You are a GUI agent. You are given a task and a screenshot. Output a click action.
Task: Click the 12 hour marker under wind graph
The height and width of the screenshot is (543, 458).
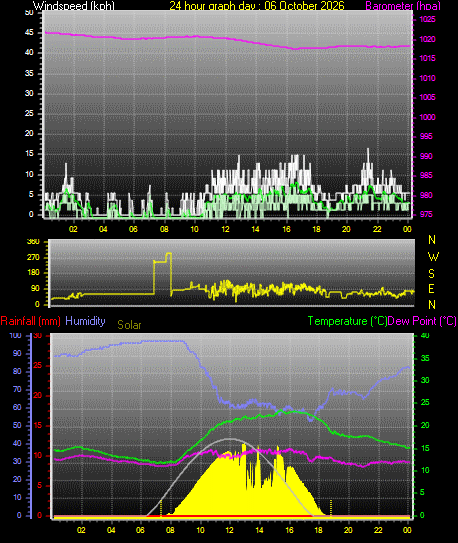[225, 229]
